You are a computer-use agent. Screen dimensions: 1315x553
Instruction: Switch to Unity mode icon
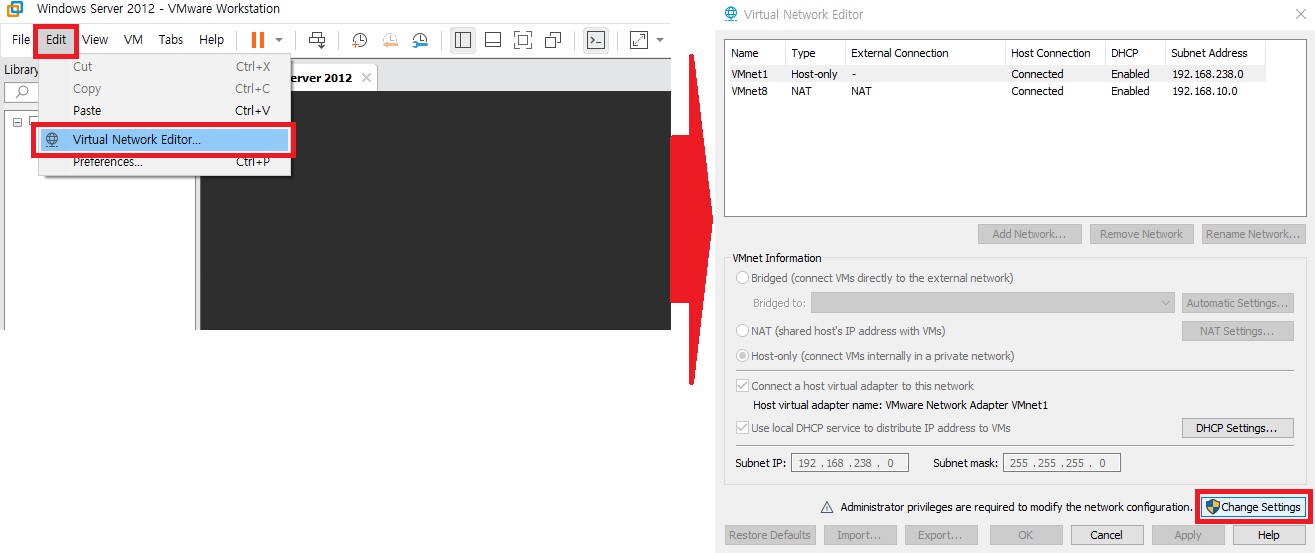pyautogui.click(x=553, y=40)
